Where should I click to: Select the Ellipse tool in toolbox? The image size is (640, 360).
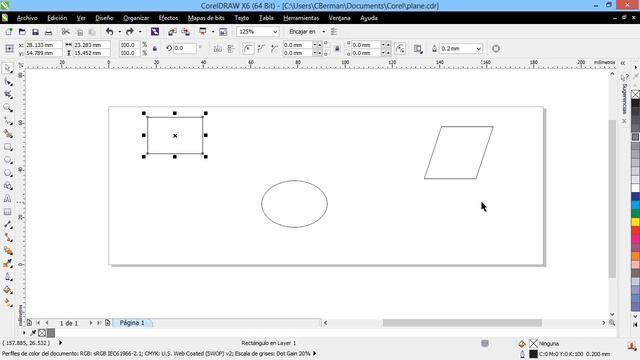(8, 160)
